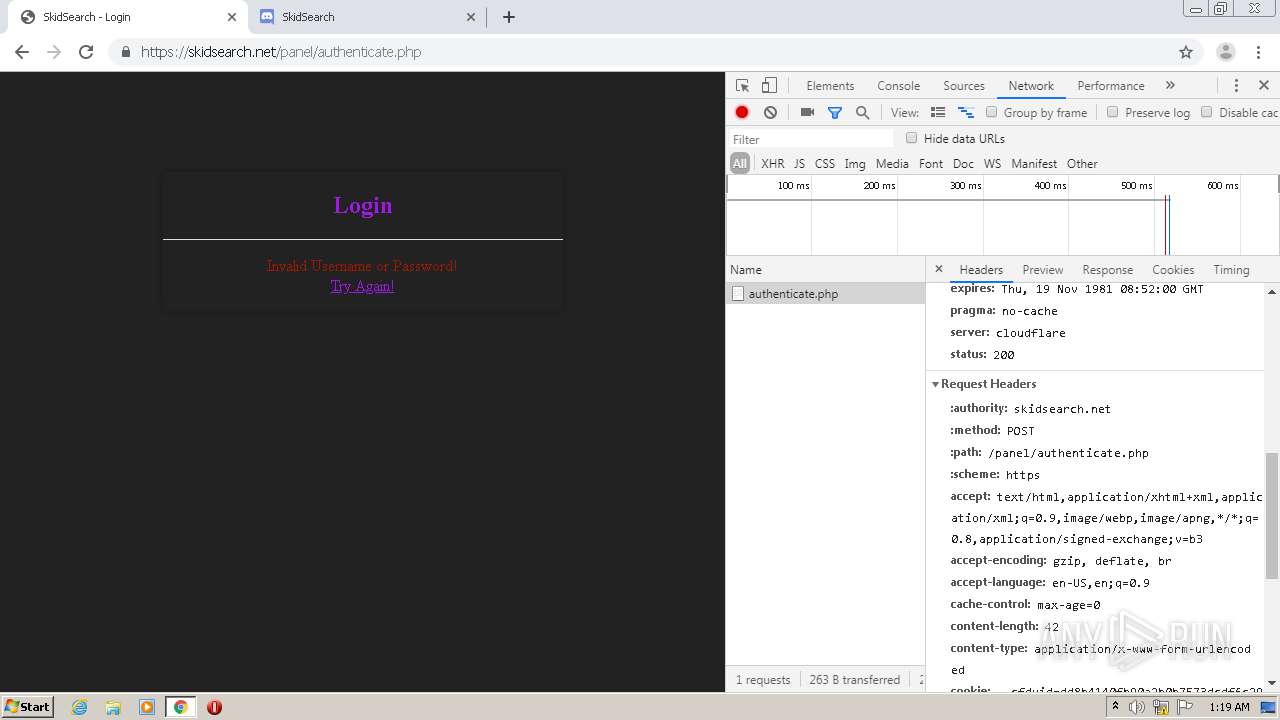Click the site lock security icon
The height and width of the screenshot is (720, 1280).
click(125, 52)
